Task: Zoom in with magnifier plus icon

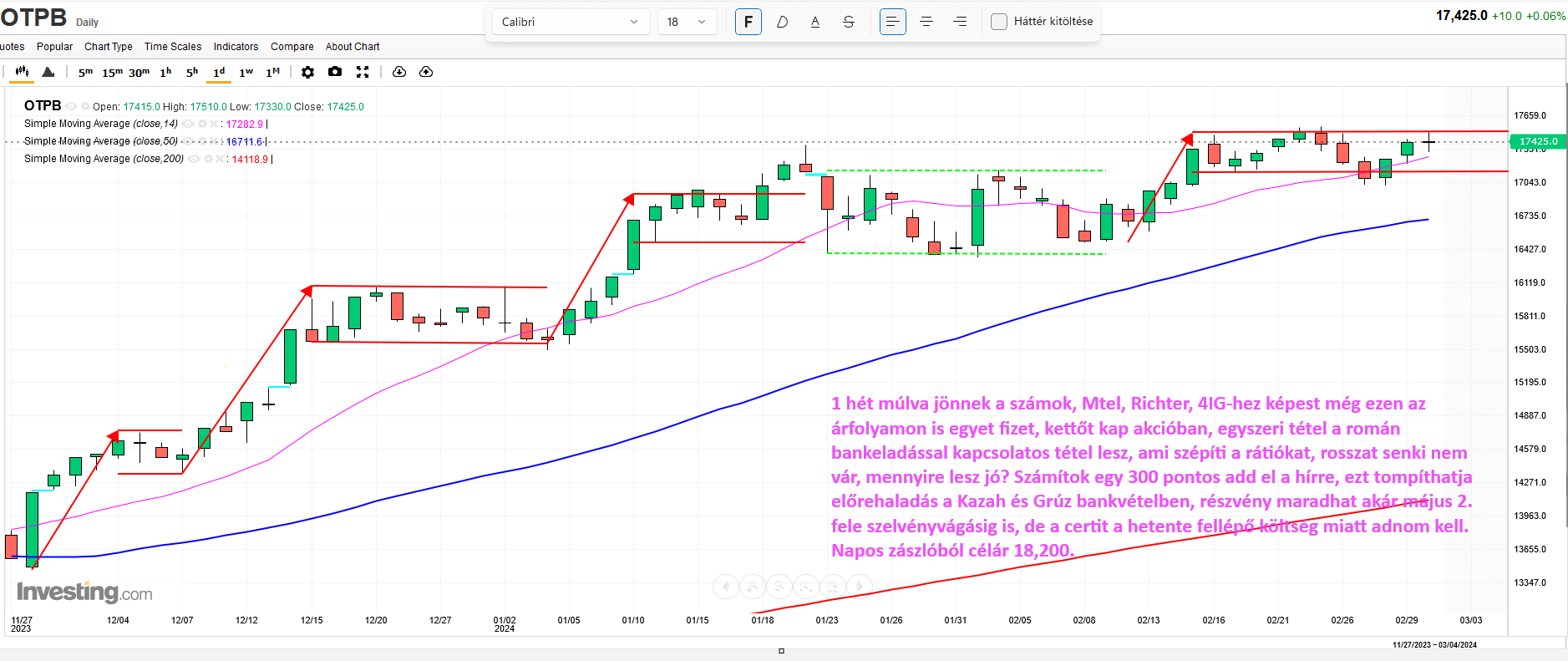Action: click(752, 587)
